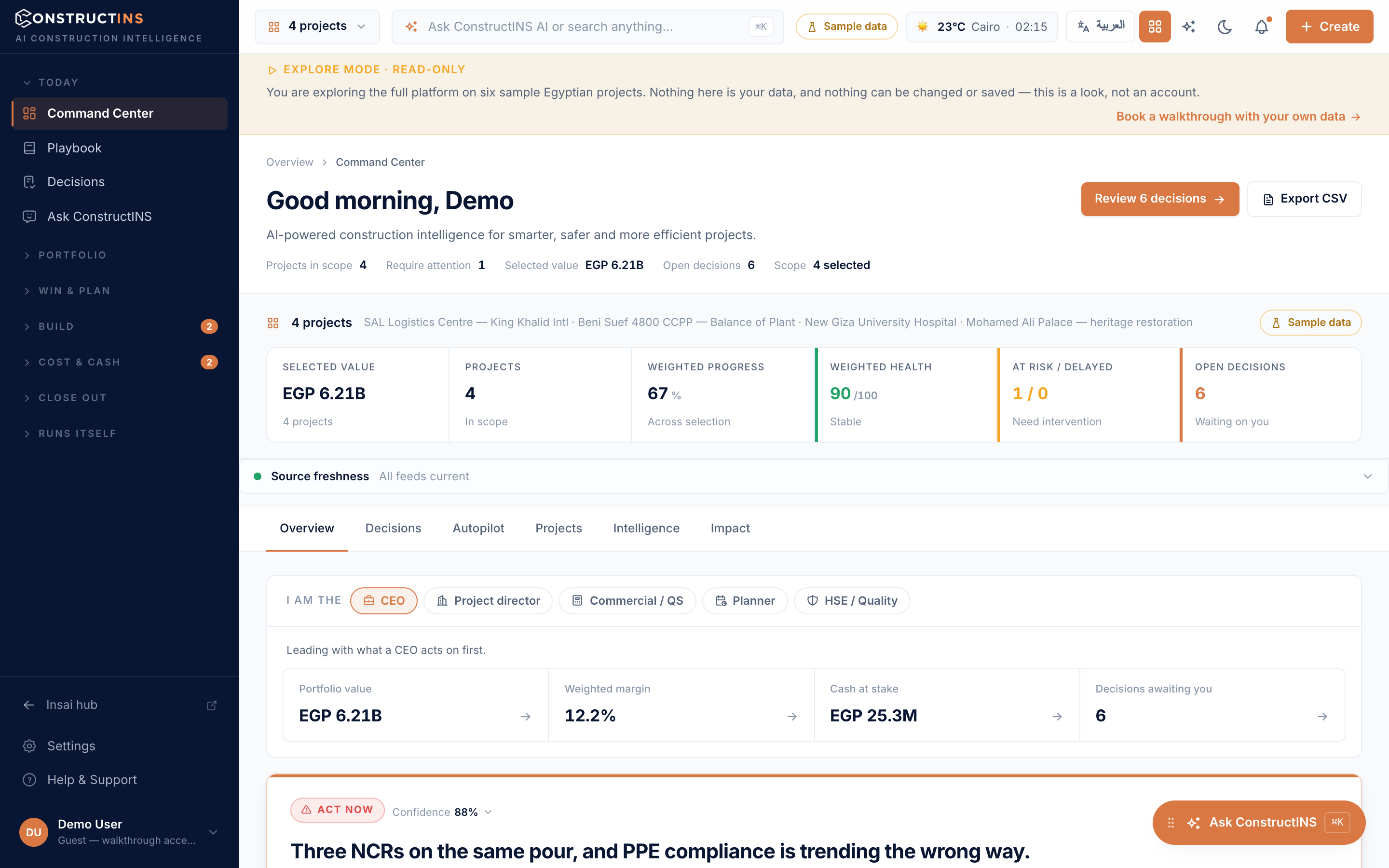The height and width of the screenshot is (868, 1389).
Task: Select the HSE / Quality role
Action: coord(852,600)
